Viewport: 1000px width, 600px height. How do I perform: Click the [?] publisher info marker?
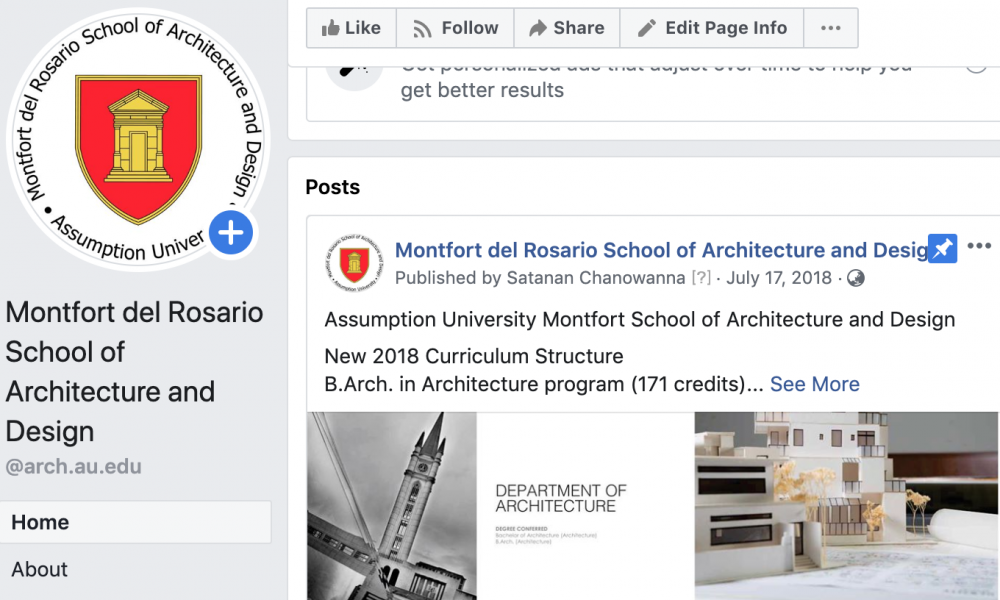point(701,278)
